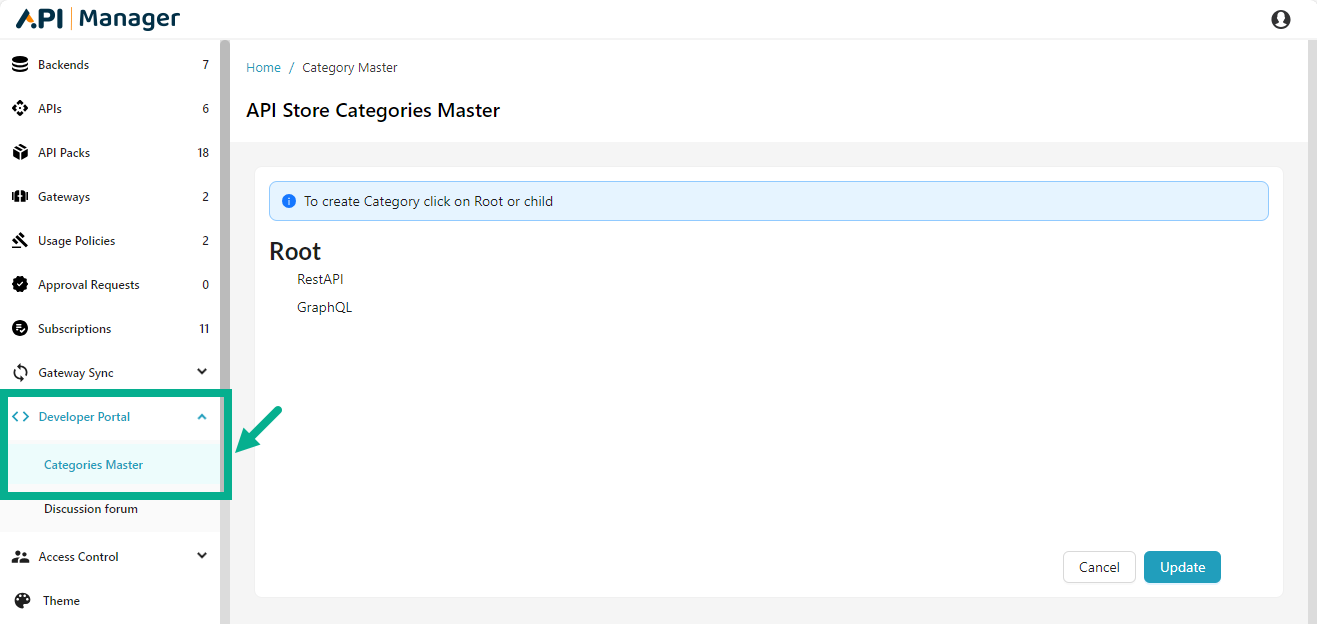Image resolution: width=1317 pixels, height=624 pixels.
Task: Select the Gateways icon
Action: (x=20, y=196)
